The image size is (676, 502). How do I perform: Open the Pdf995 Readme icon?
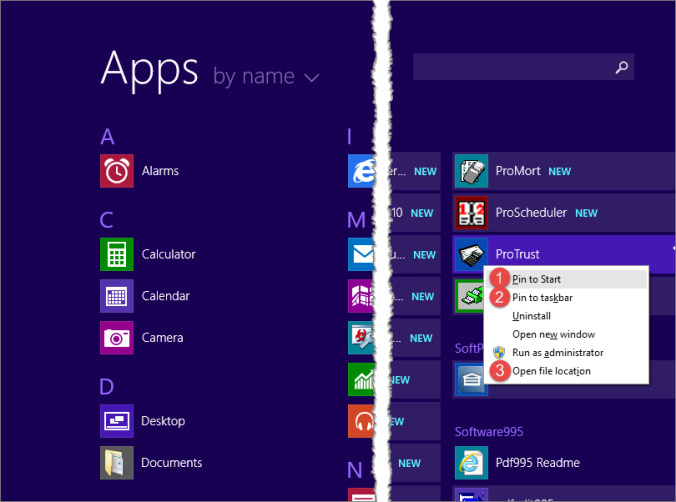471,463
